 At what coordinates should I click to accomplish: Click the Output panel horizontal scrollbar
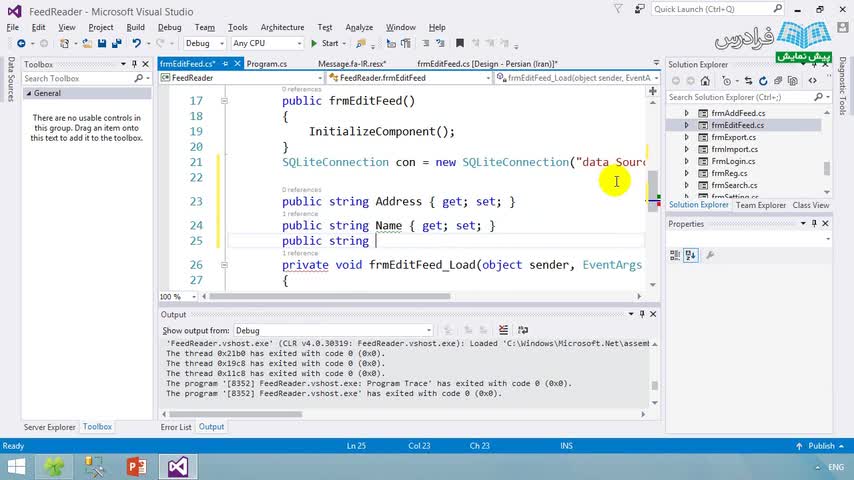(236, 414)
